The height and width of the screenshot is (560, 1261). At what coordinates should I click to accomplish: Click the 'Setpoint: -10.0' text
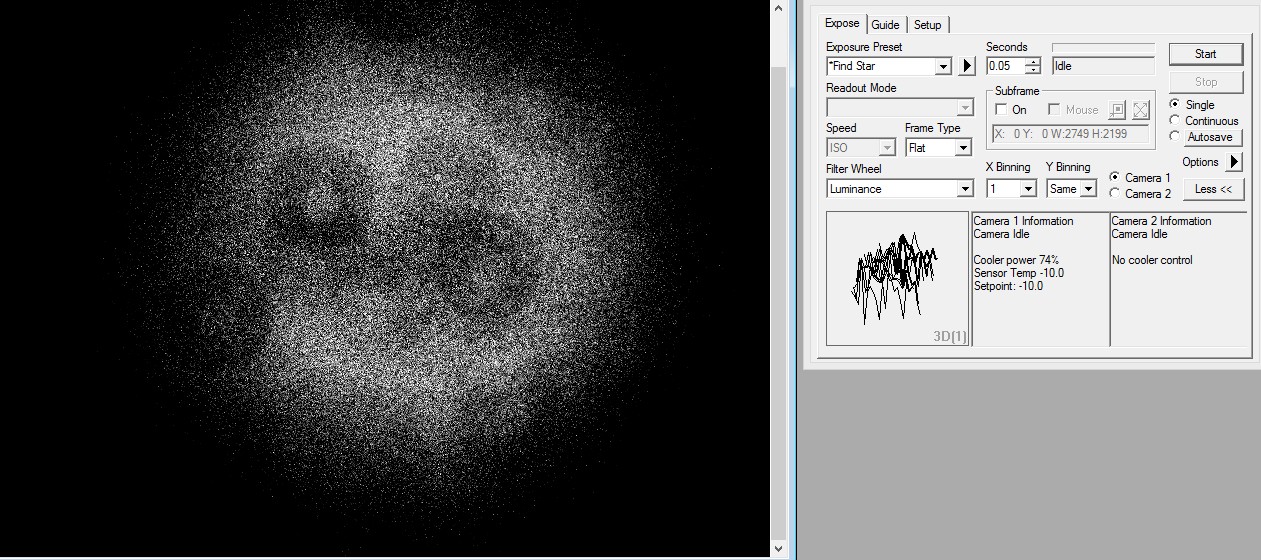tap(1008, 286)
